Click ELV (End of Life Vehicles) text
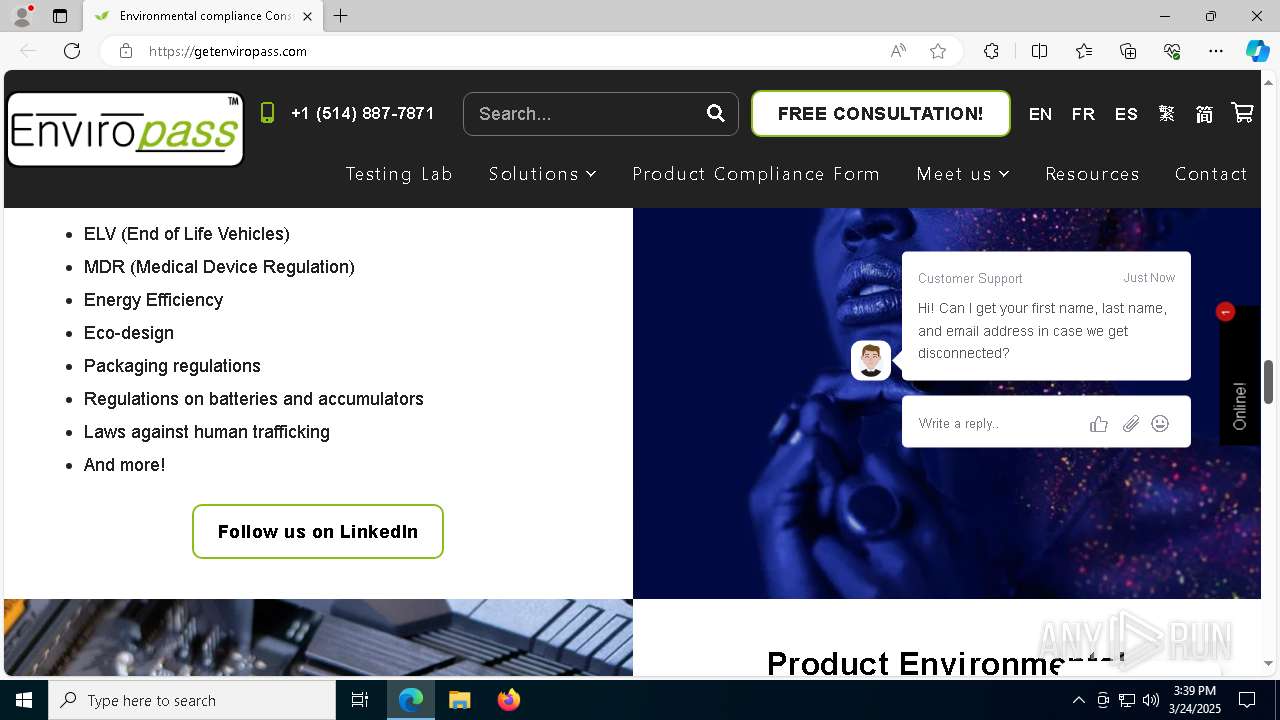This screenshot has width=1280, height=720. pos(187,234)
